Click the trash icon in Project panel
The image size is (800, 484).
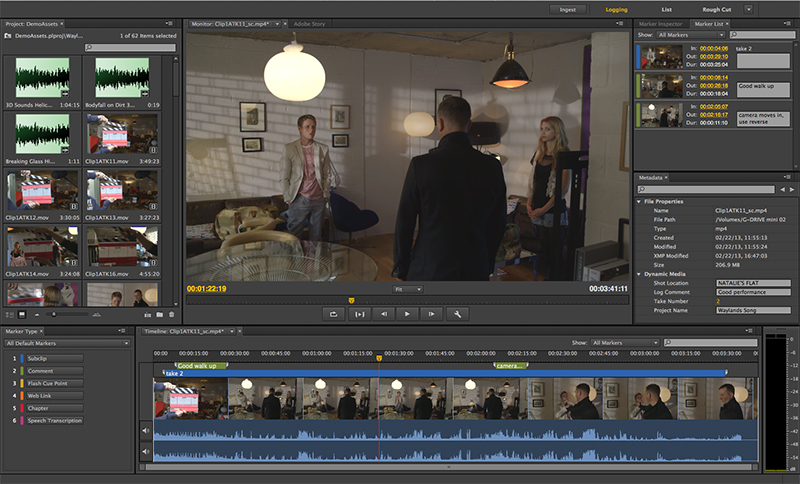coord(171,314)
